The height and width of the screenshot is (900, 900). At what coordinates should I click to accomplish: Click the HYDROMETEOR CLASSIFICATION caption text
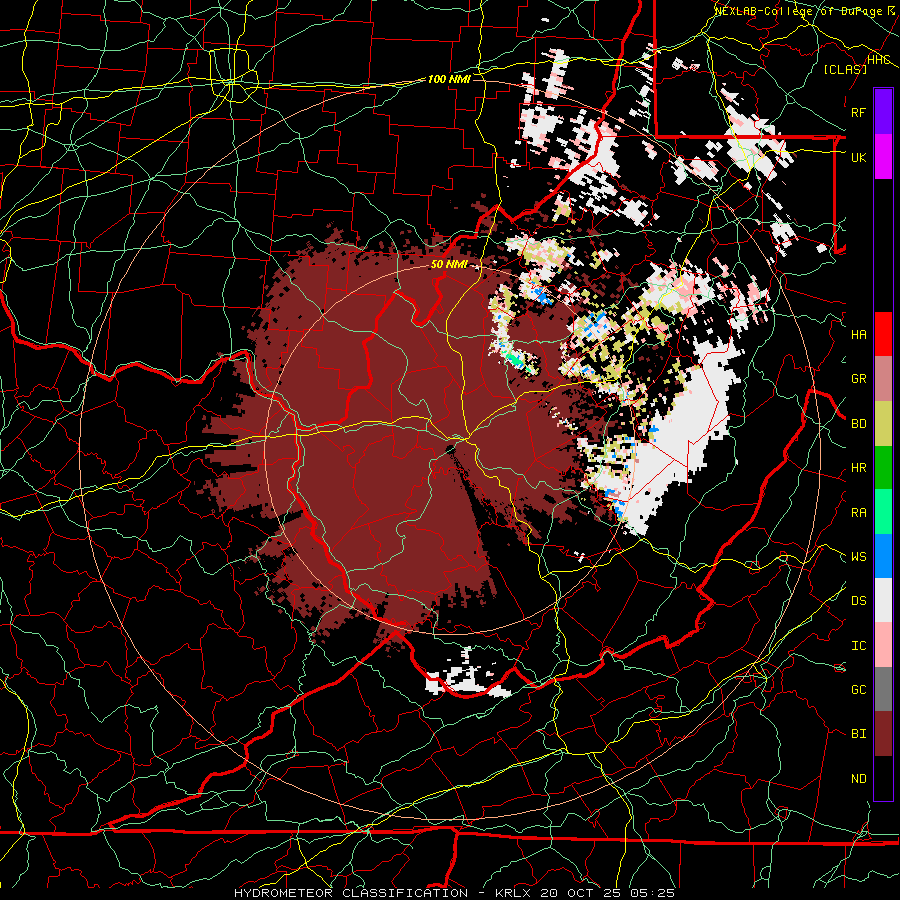(351, 893)
